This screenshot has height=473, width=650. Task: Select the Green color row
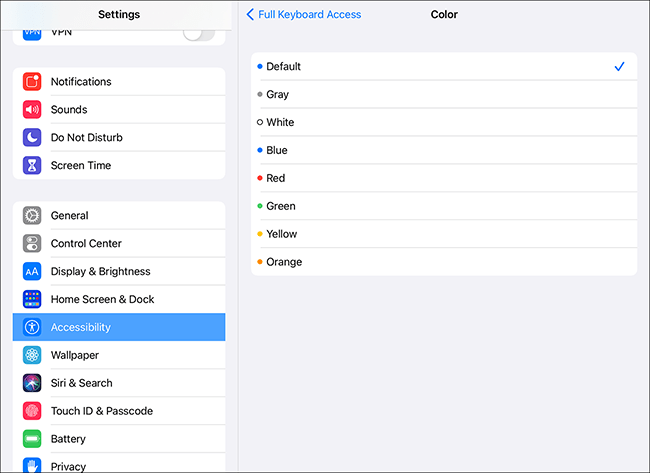tap(443, 206)
